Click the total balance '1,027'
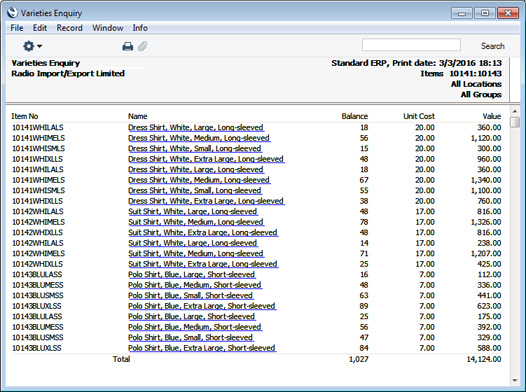 click(359, 359)
